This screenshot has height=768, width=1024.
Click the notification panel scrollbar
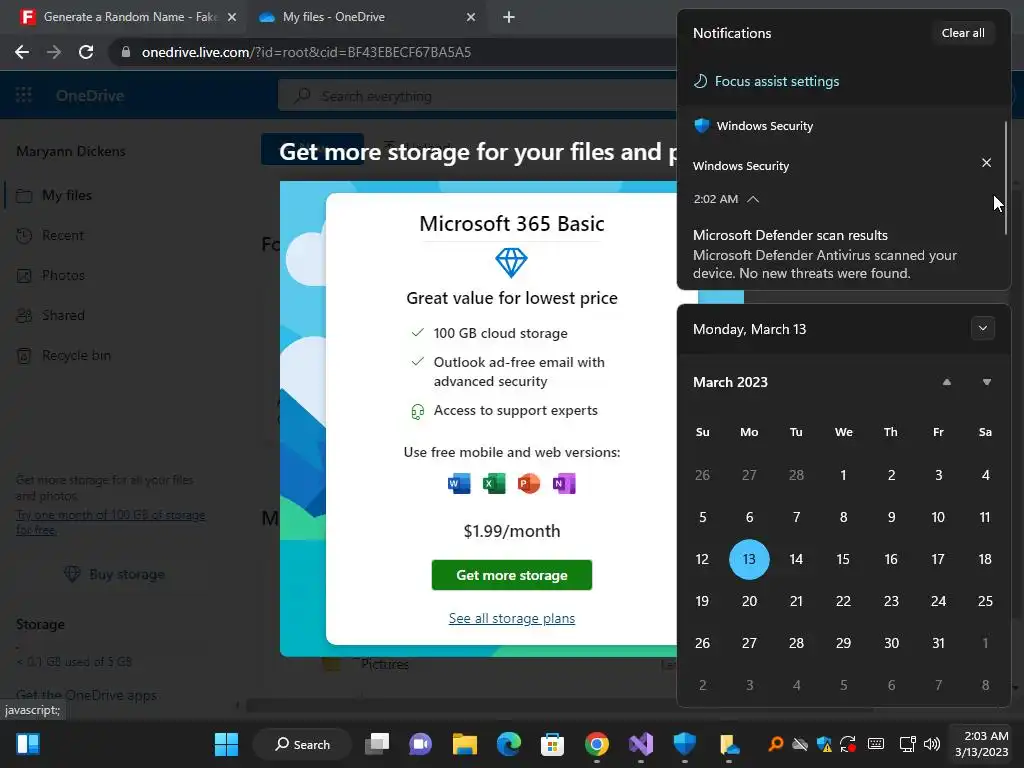click(x=1006, y=178)
